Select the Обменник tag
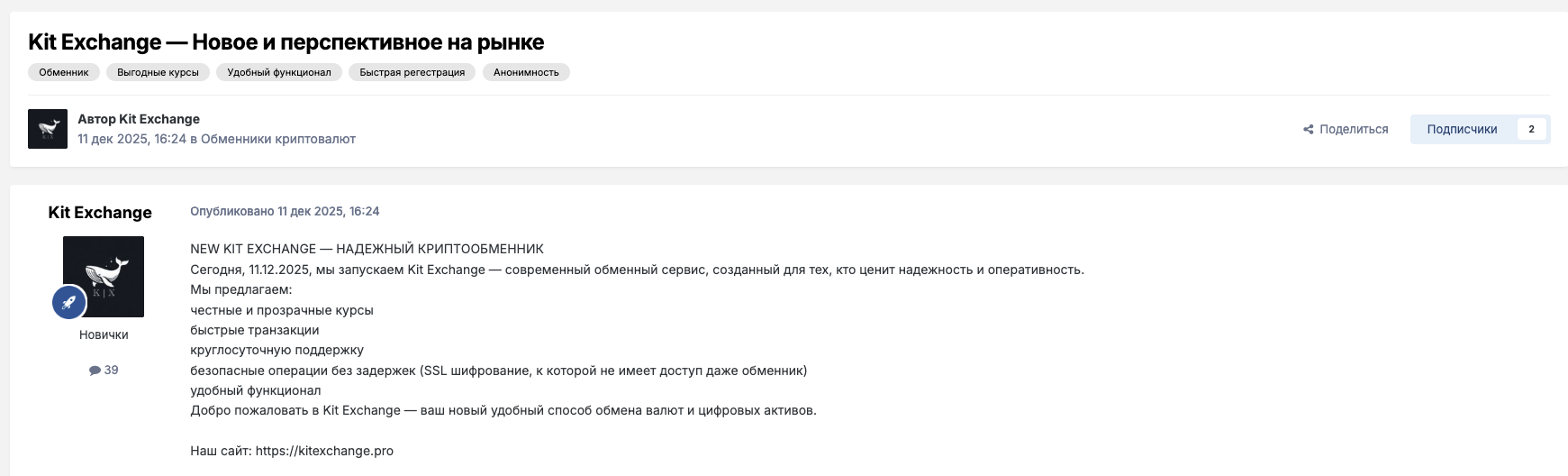Screen dimensions: 1568x476 [x=64, y=72]
